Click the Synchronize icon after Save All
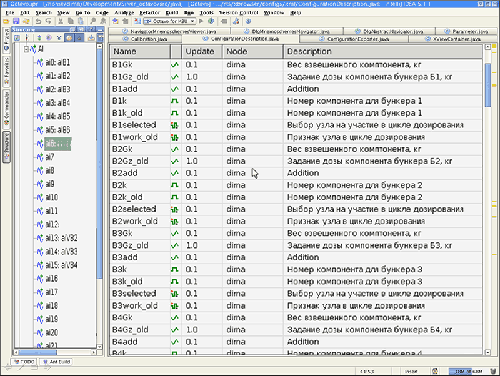Viewport: 500px width, 376px height. 26,21
